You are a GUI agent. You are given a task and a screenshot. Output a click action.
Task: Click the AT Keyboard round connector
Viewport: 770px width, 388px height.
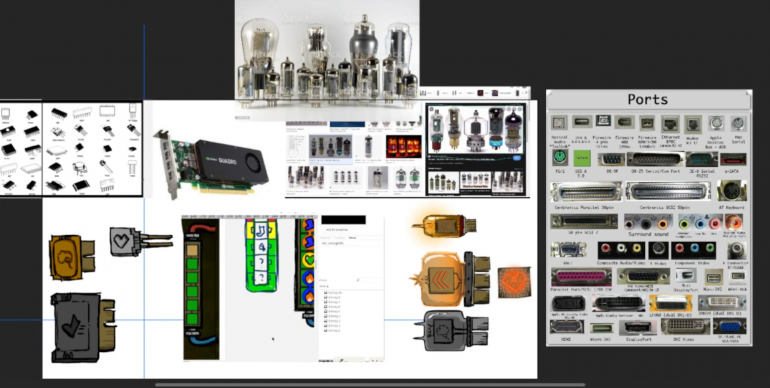point(731,191)
